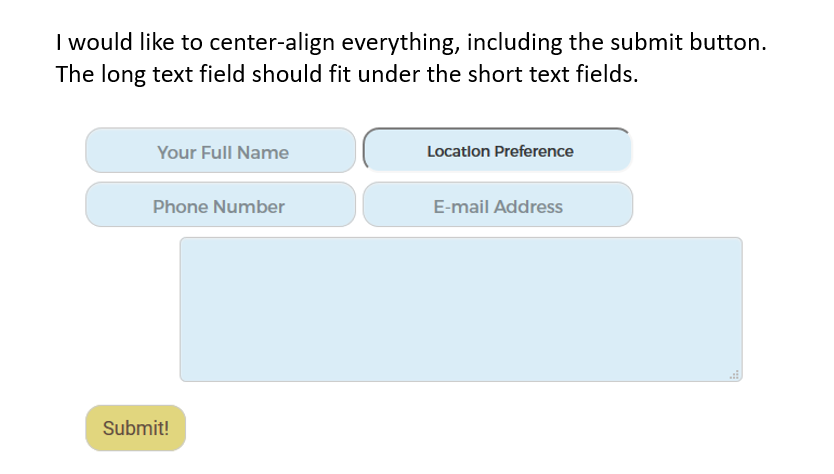Click the bold "Location Preference" label
The height and width of the screenshot is (474, 834).
(x=500, y=152)
